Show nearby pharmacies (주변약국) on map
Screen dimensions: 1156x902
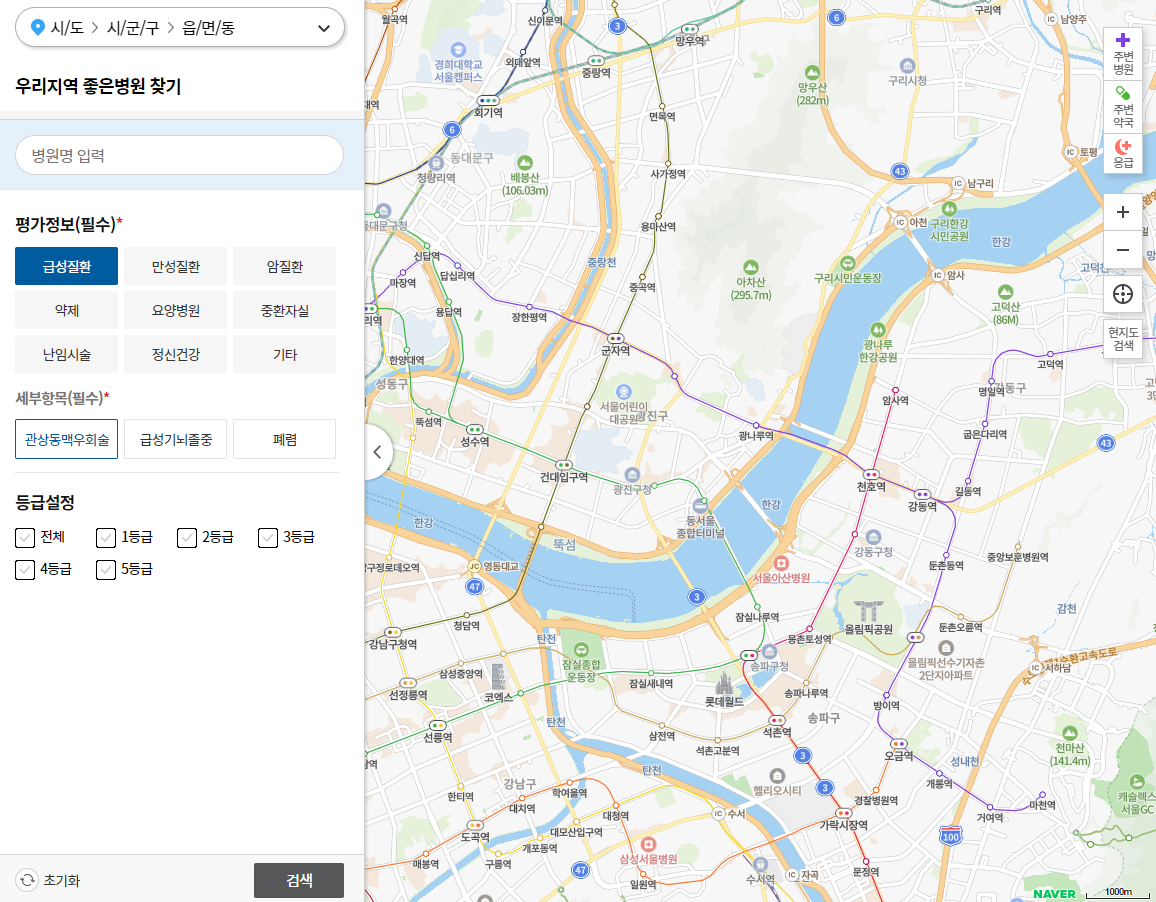(1122, 107)
